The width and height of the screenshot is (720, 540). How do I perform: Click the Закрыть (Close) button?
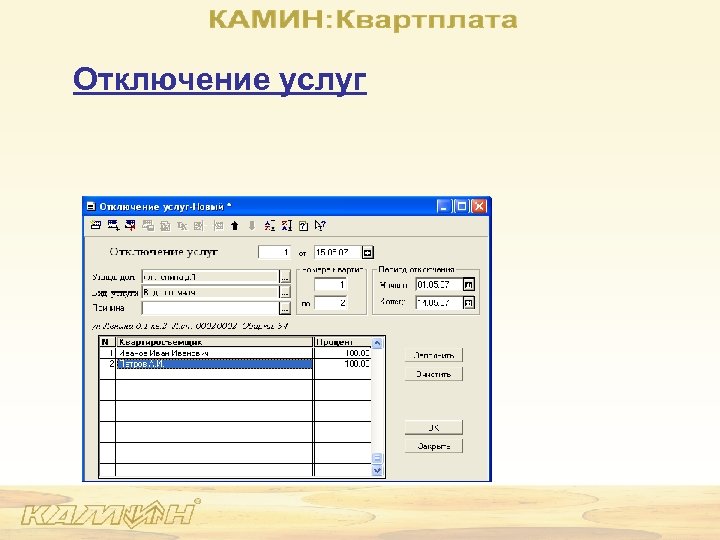[433, 446]
